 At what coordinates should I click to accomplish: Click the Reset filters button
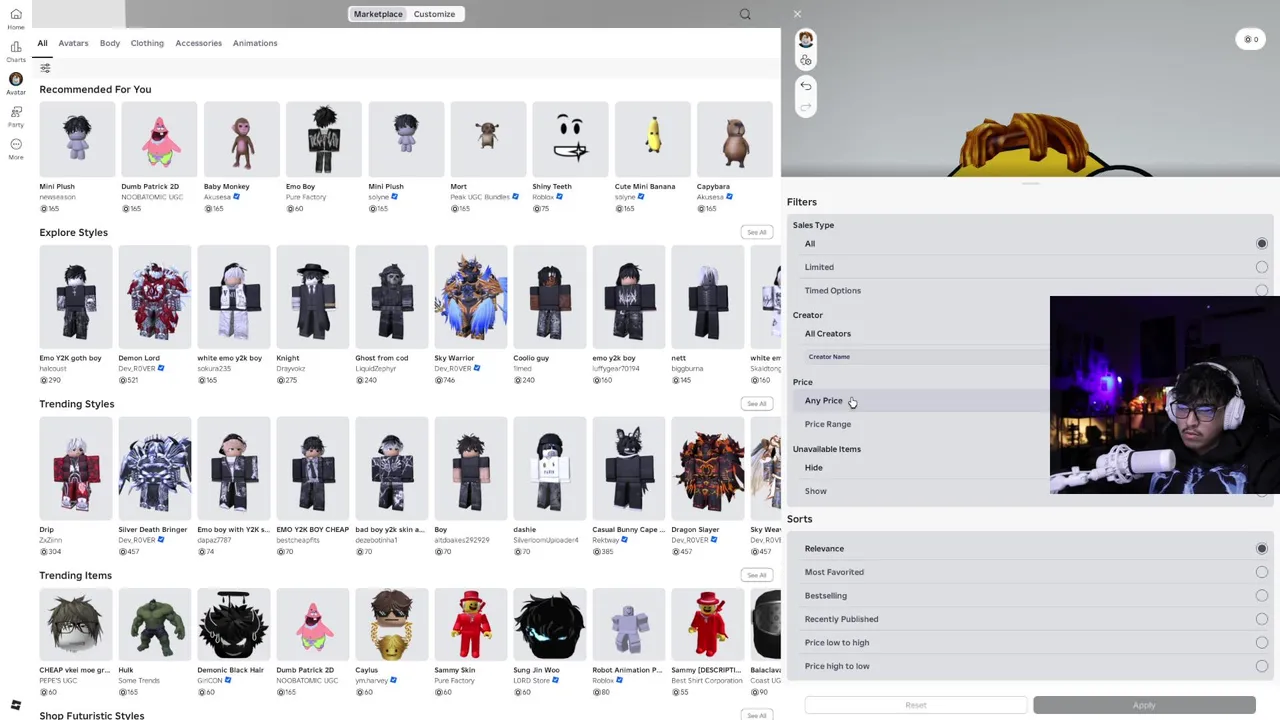[x=916, y=705]
